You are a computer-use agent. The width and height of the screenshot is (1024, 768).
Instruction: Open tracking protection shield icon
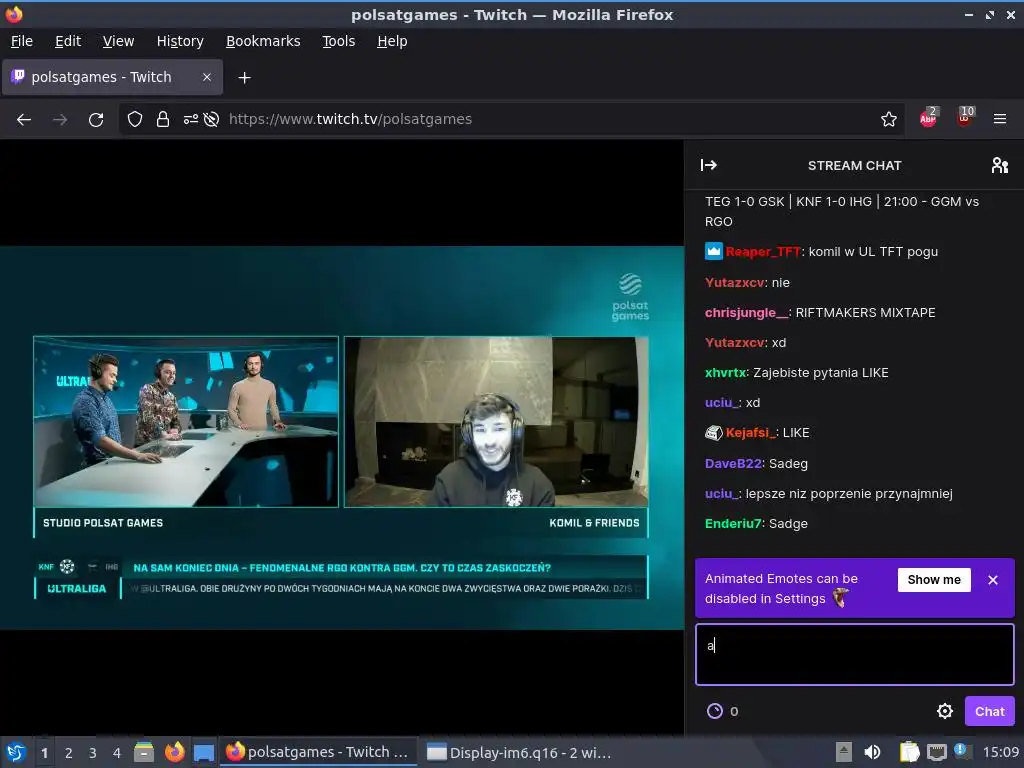(135, 120)
